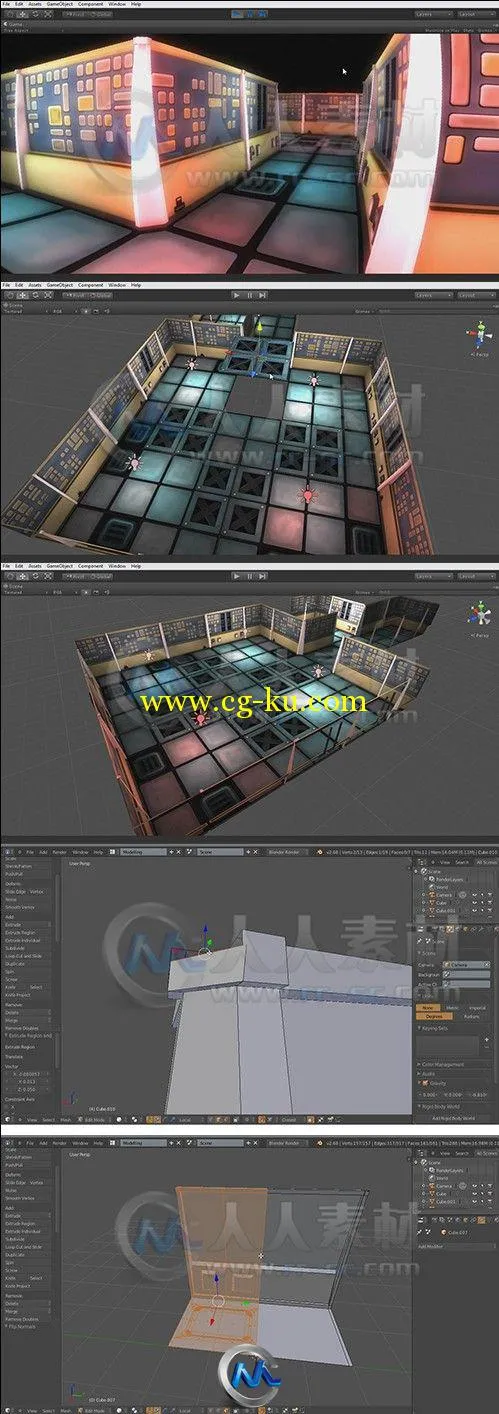Screen dimensions: 499x1414
Task: Select the Move tool in top Unity window
Action: (x=23, y=14)
